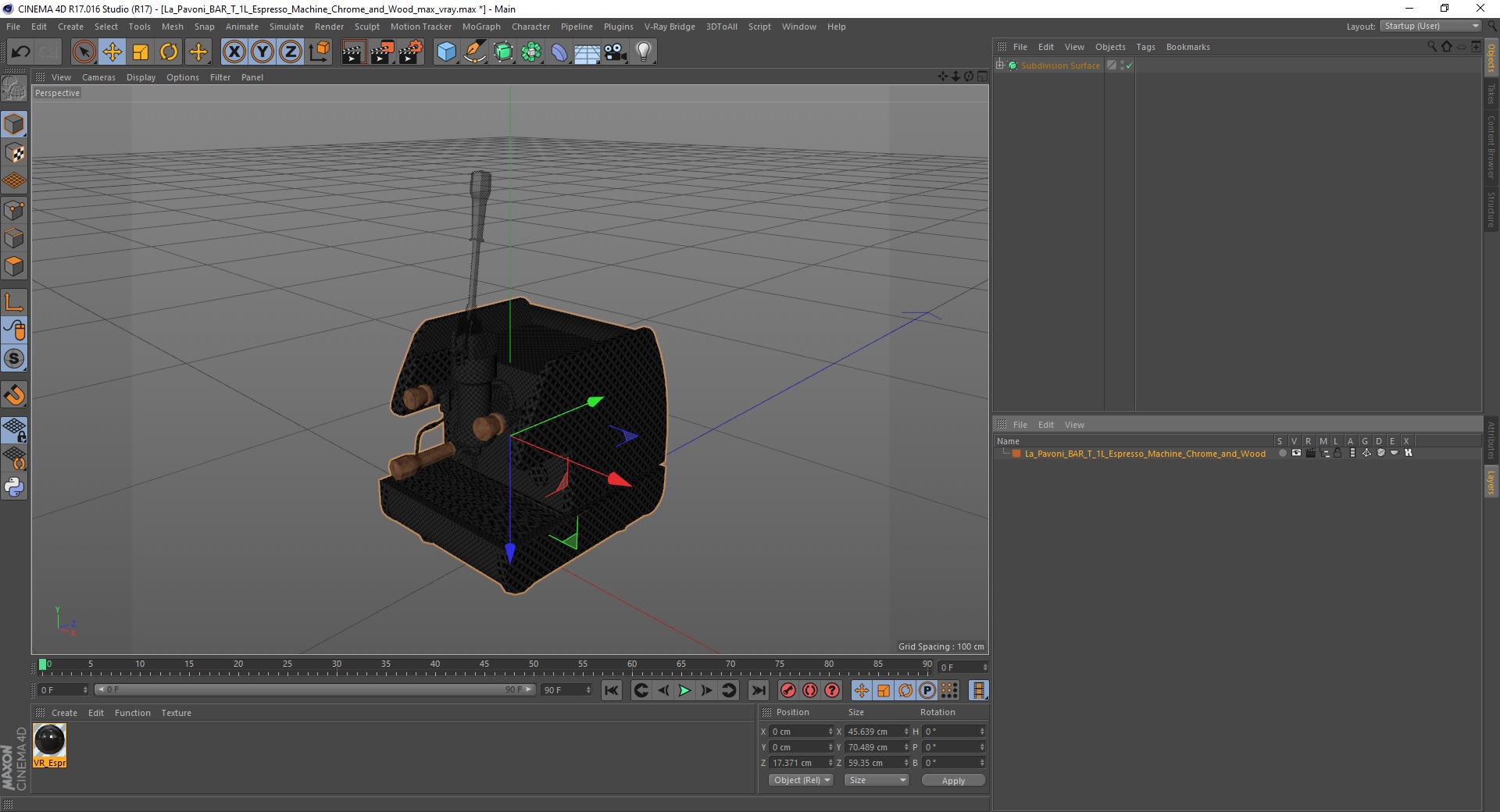The width and height of the screenshot is (1500, 812).
Task: Add a camera object
Action: [616, 52]
